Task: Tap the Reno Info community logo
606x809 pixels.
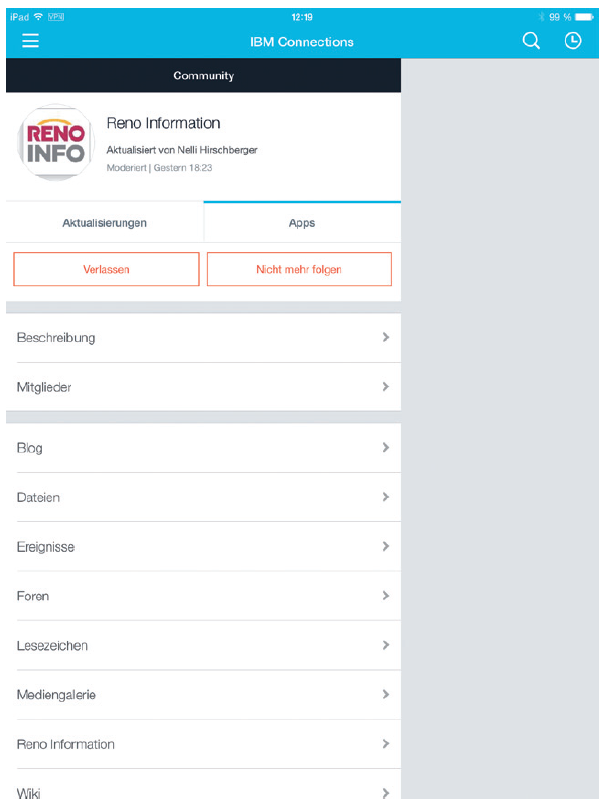Action: [55, 142]
